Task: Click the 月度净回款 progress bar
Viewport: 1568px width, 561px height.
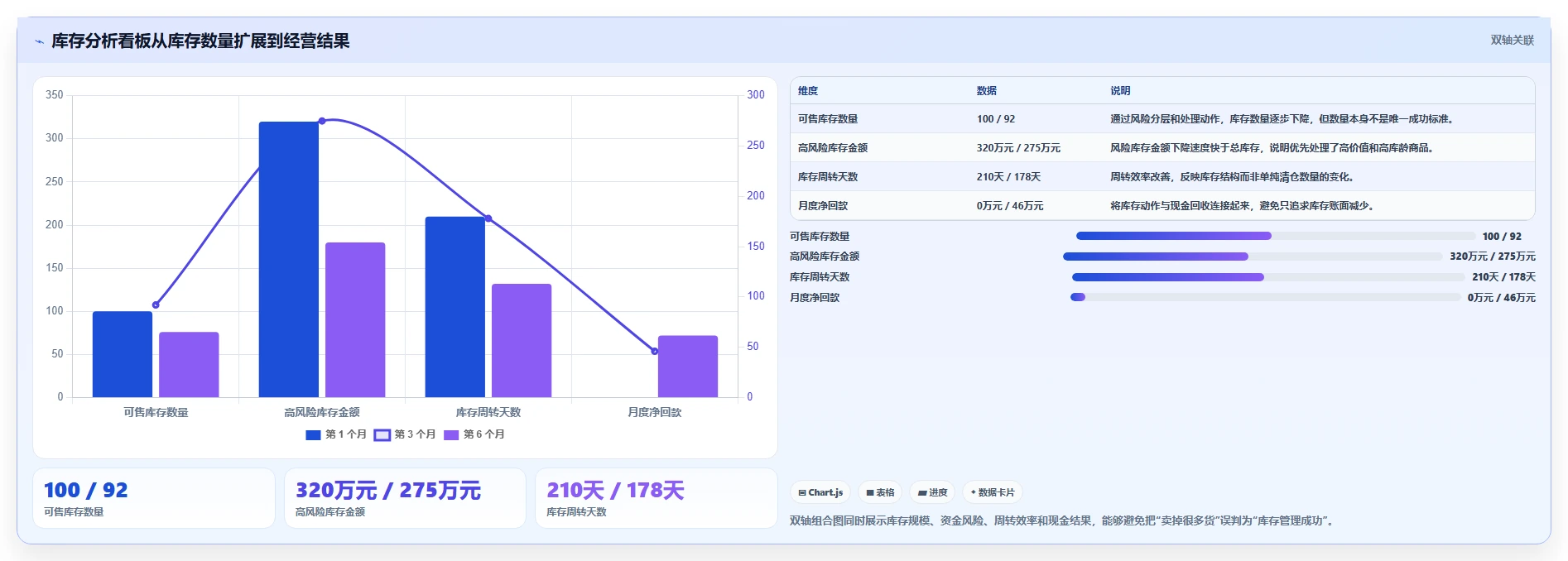Action: coord(1266,297)
